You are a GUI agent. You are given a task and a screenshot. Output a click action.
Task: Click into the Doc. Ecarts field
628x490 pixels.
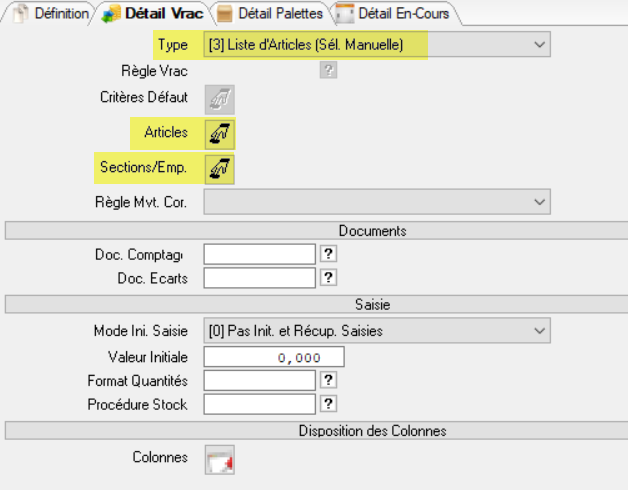tap(259, 277)
